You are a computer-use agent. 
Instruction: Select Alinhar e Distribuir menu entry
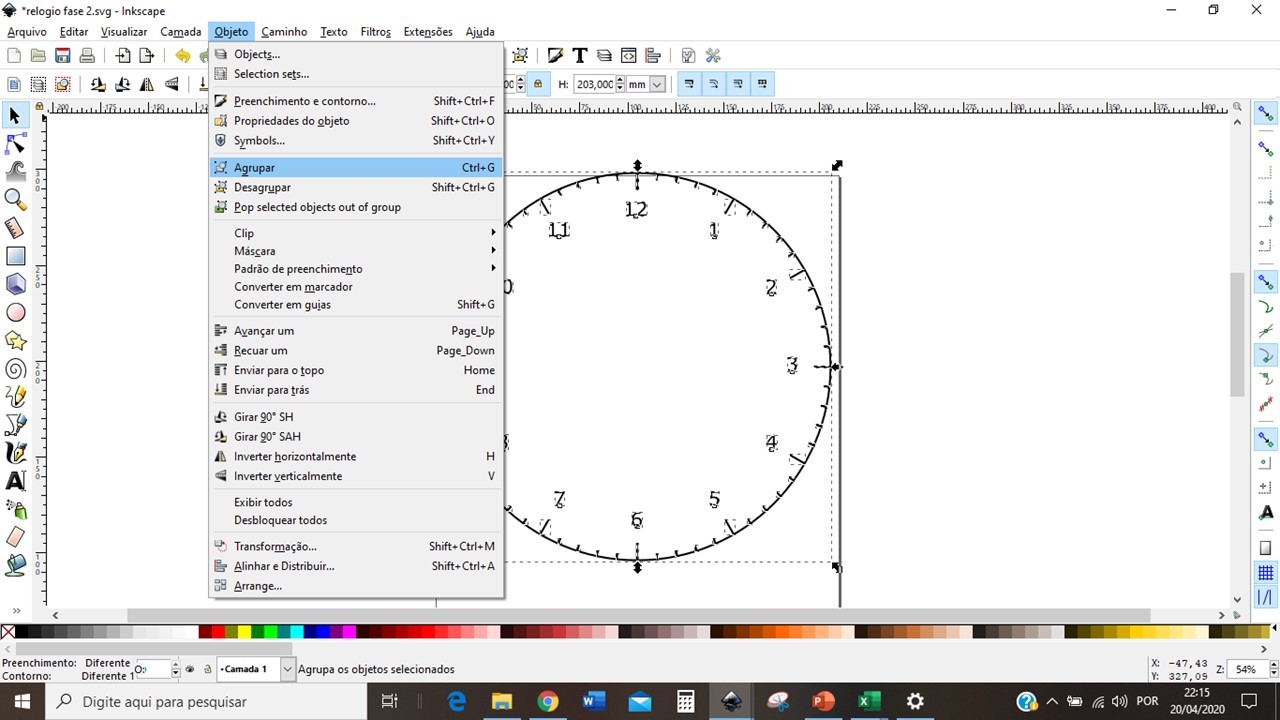click(356, 566)
